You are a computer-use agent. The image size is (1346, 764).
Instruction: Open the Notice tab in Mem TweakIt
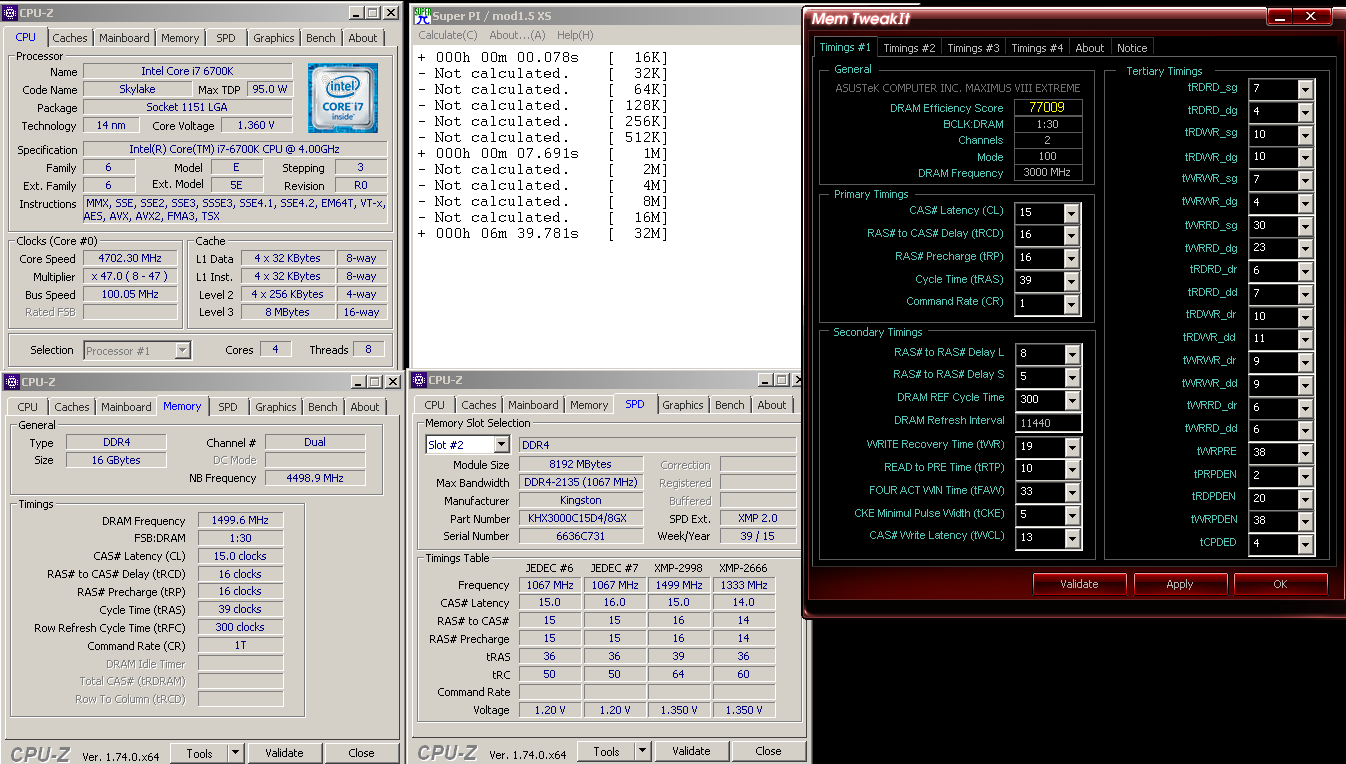click(1132, 48)
